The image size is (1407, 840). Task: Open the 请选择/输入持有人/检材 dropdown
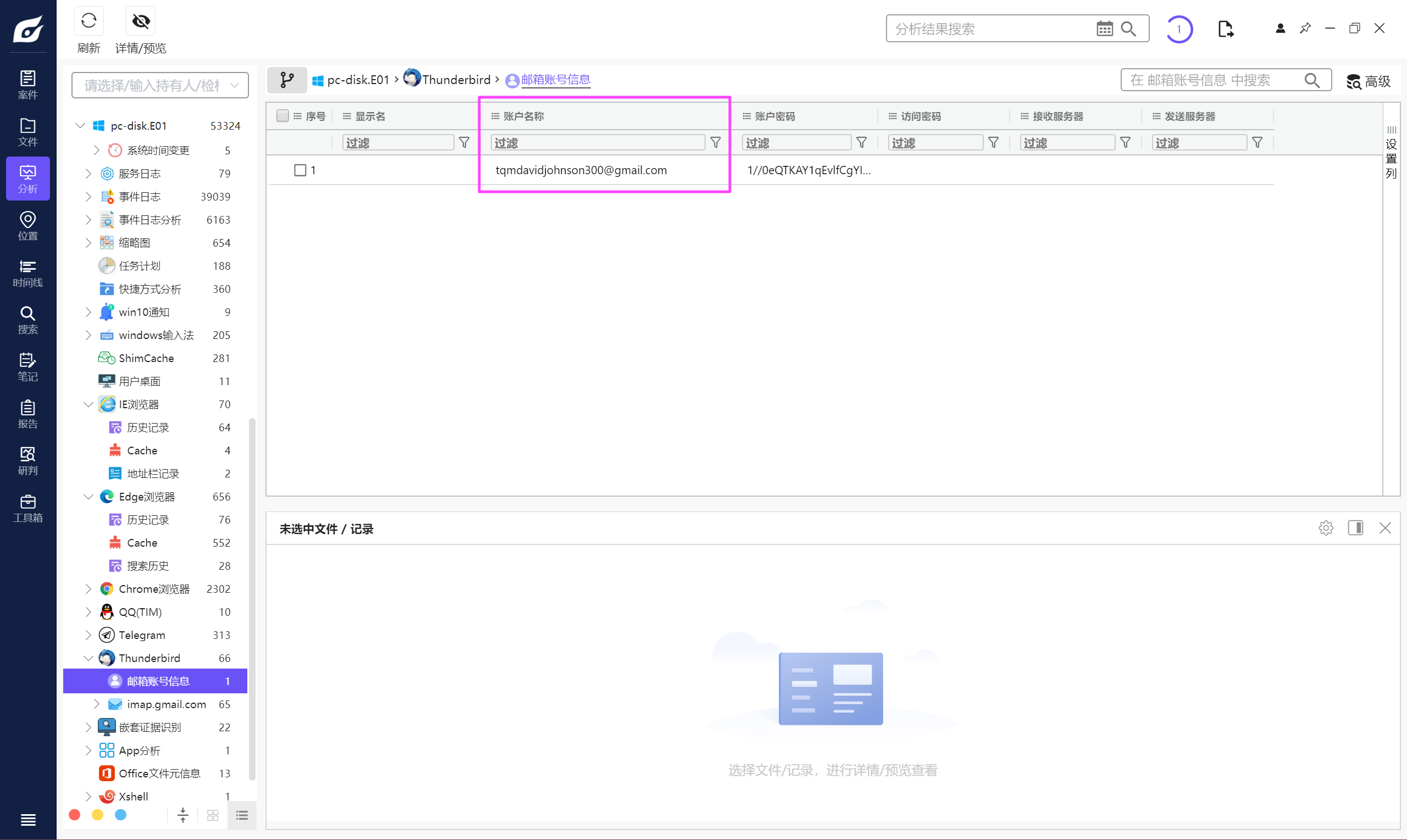coord(160,86)
